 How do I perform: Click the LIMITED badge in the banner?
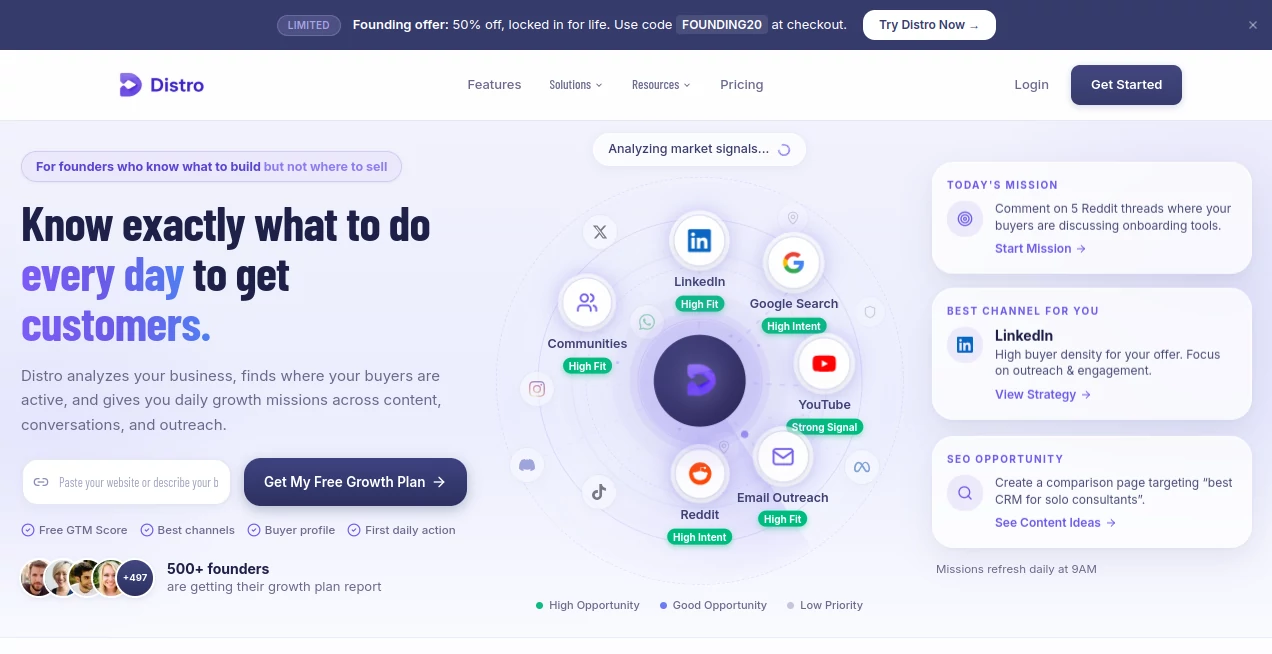309,25
